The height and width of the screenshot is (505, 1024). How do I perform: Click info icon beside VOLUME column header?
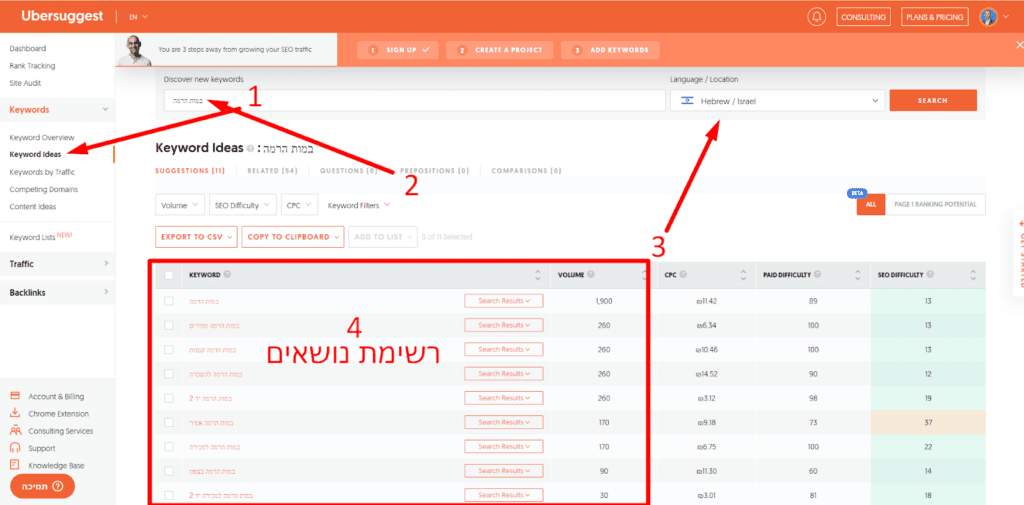pos(590,275)
